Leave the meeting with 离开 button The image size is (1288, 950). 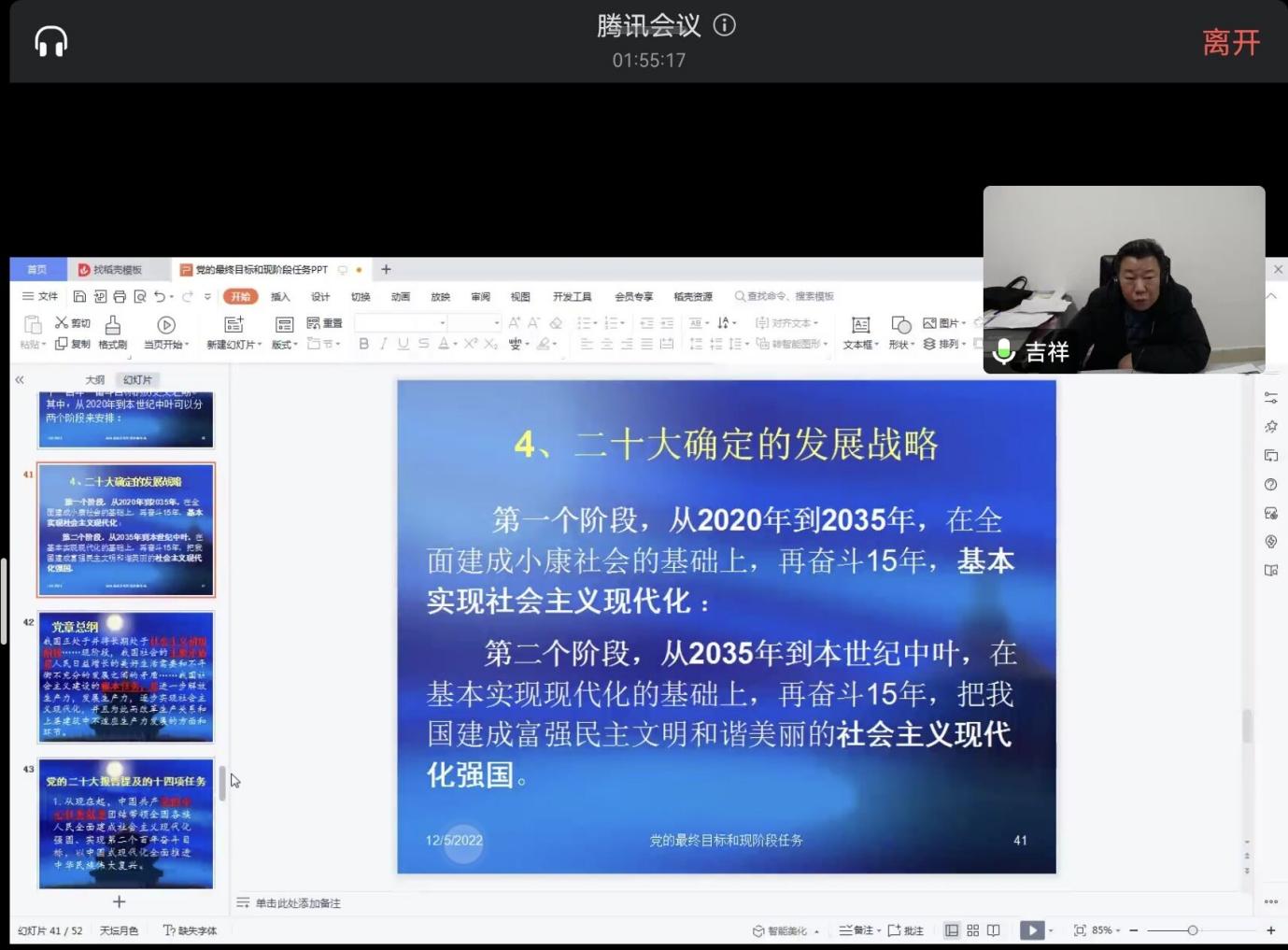[x=1230, y=43]
